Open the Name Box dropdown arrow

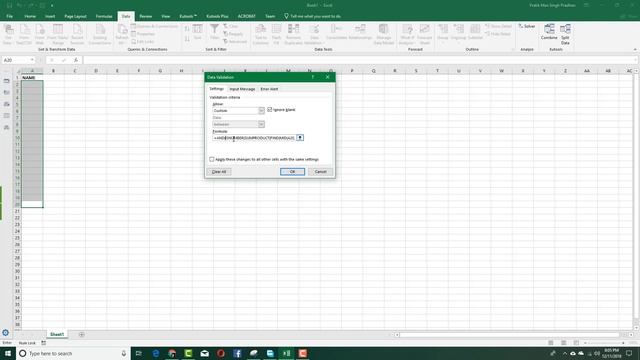pos(32,60)
